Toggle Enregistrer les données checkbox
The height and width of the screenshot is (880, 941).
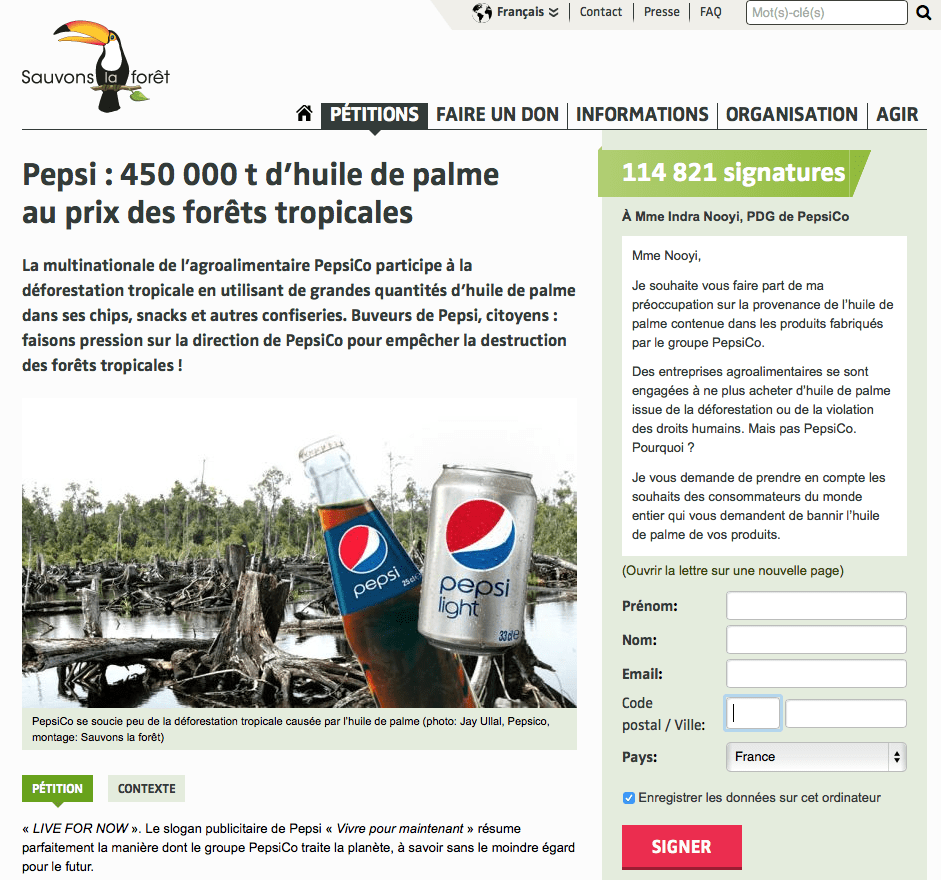[x=629, y=798]
